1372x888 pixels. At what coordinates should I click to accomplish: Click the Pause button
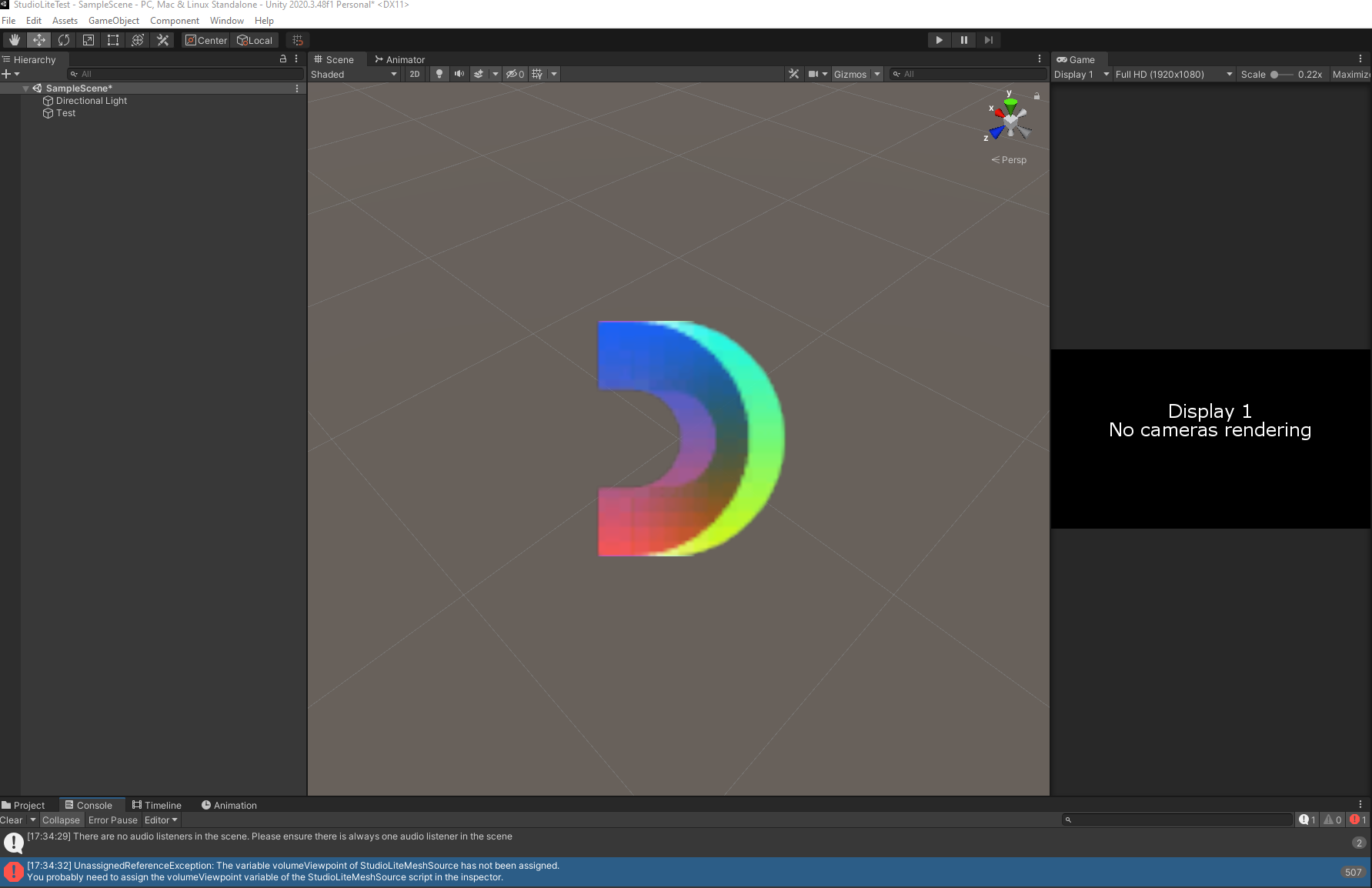[x=963, y=40]
